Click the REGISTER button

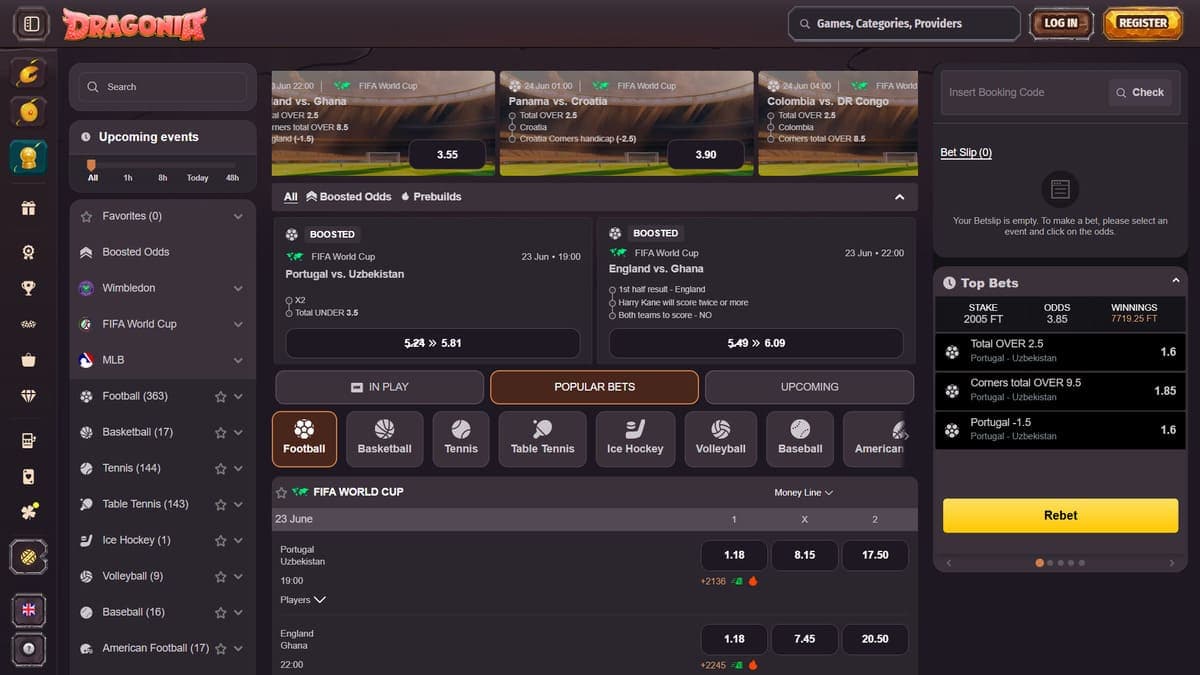1142,23
